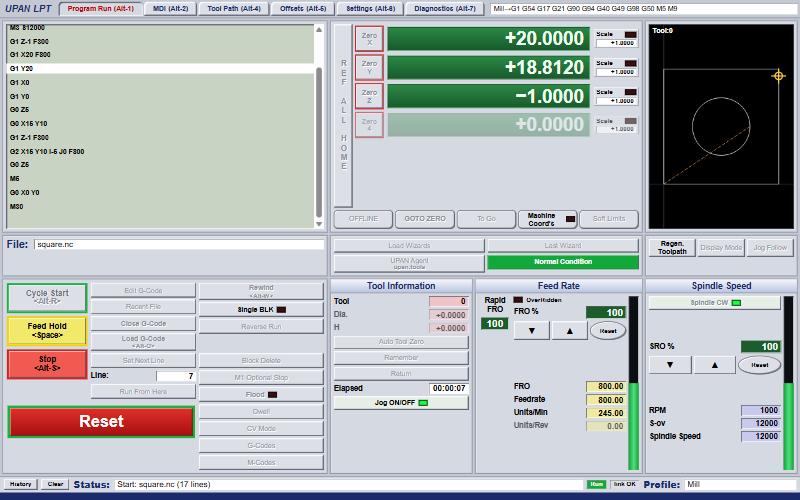Reset the feed rate override
Viewport: 800px width, 500px height.
coord(608,331)
